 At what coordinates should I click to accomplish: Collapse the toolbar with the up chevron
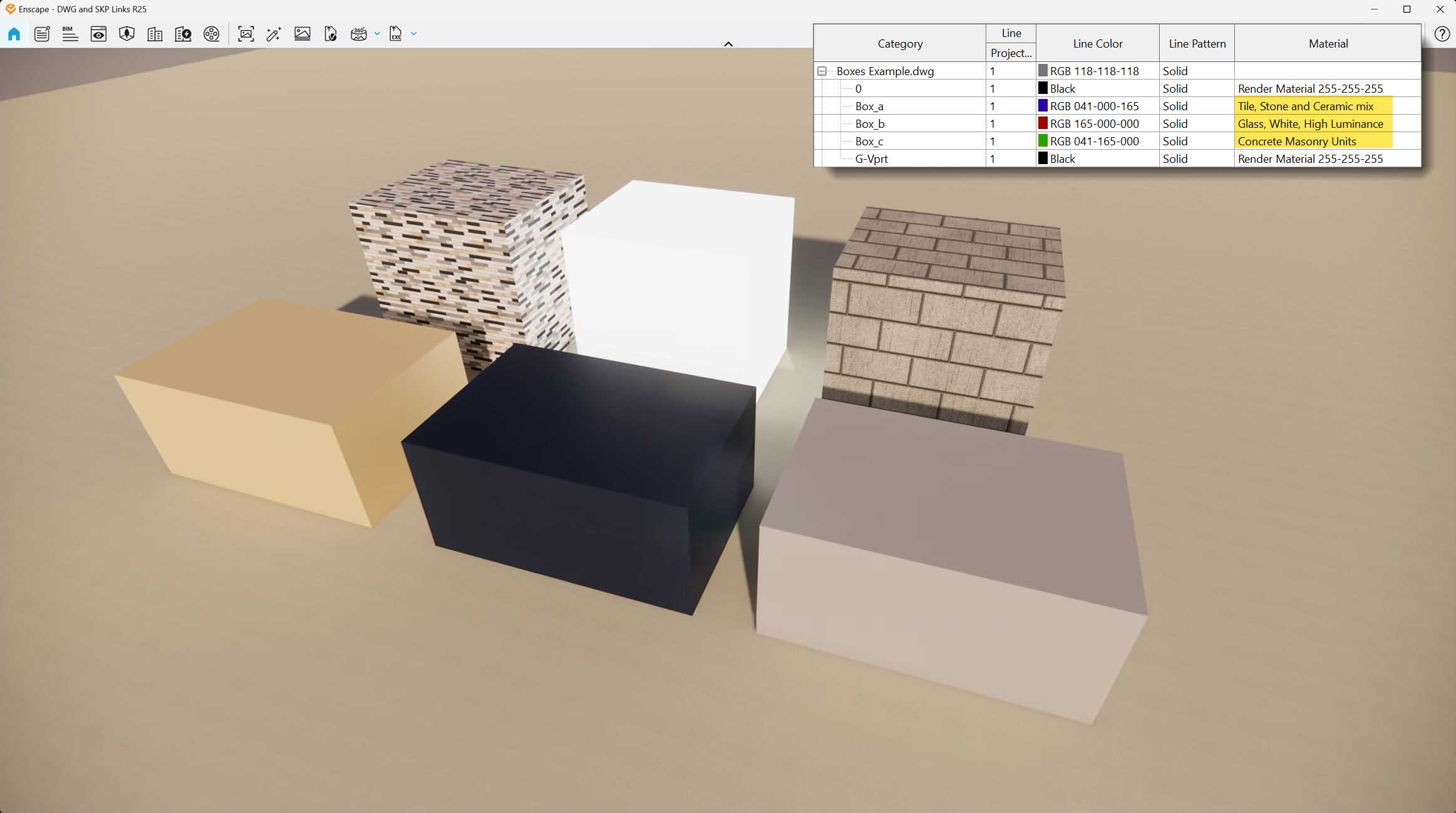click(x=728, y=44)
